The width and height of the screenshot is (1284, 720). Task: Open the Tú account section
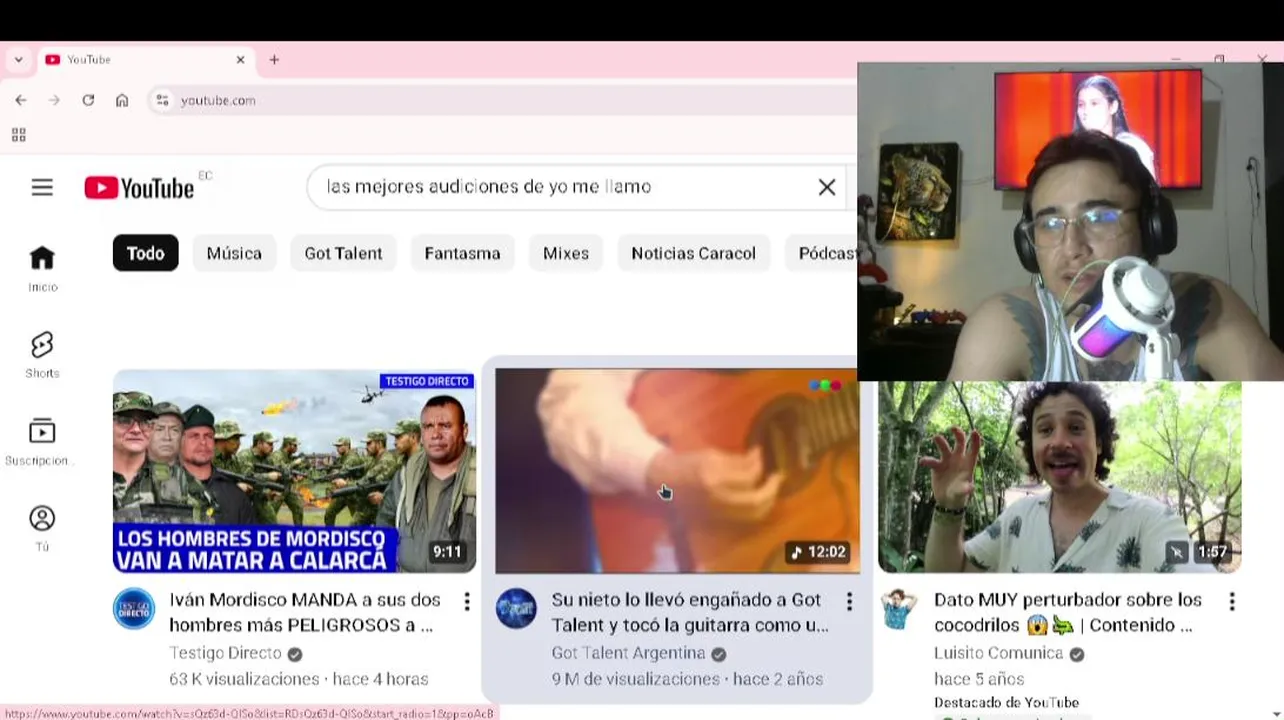42,528
